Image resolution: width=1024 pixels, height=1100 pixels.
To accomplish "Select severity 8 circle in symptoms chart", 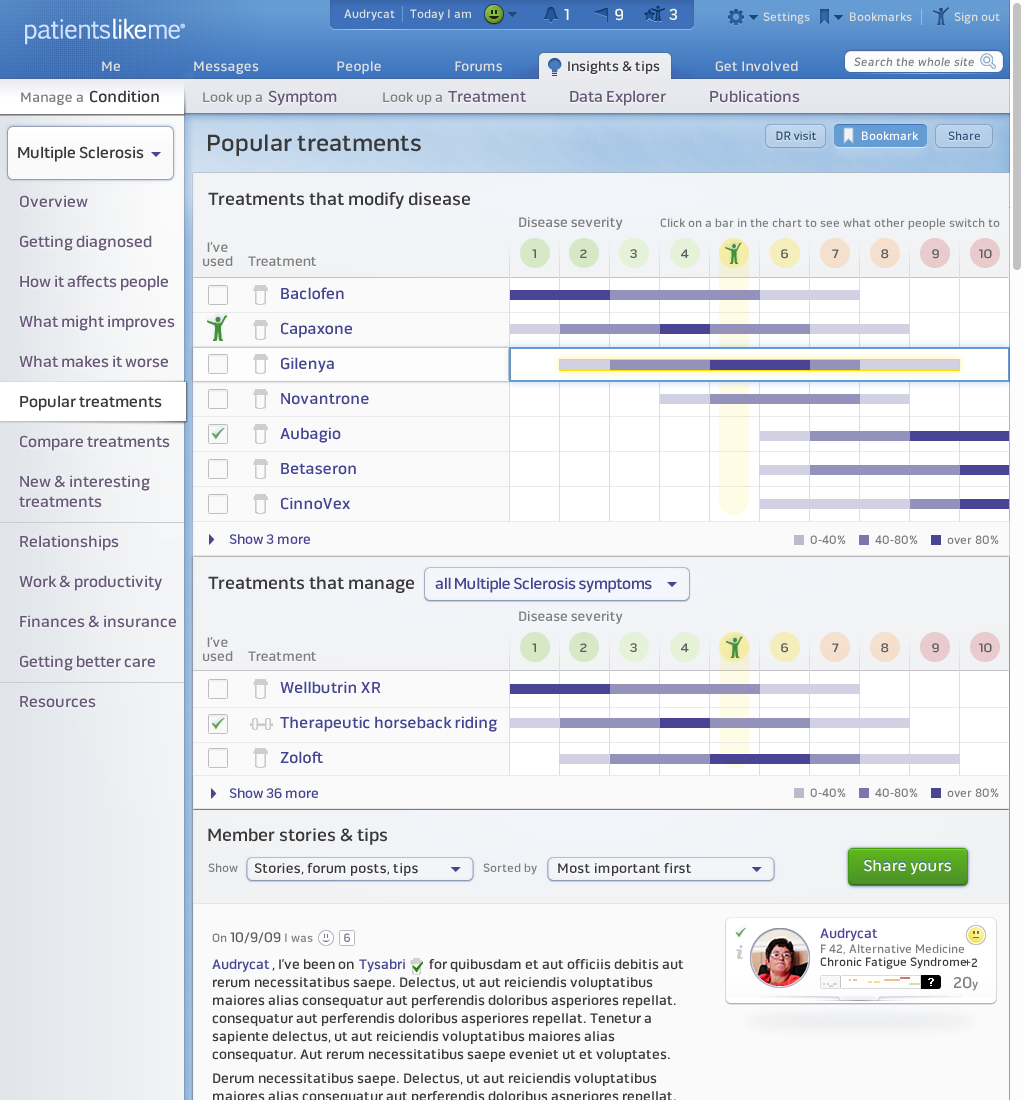I will click(884, 648).
